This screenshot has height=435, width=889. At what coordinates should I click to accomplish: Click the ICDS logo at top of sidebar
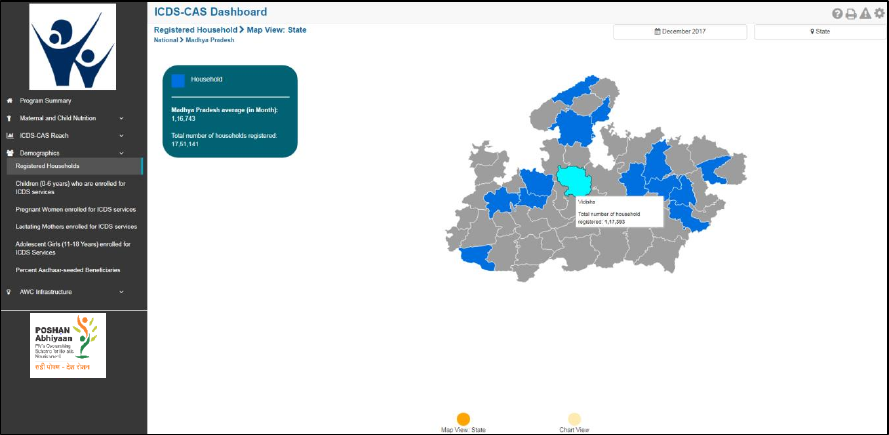click(x=73, y=47)
